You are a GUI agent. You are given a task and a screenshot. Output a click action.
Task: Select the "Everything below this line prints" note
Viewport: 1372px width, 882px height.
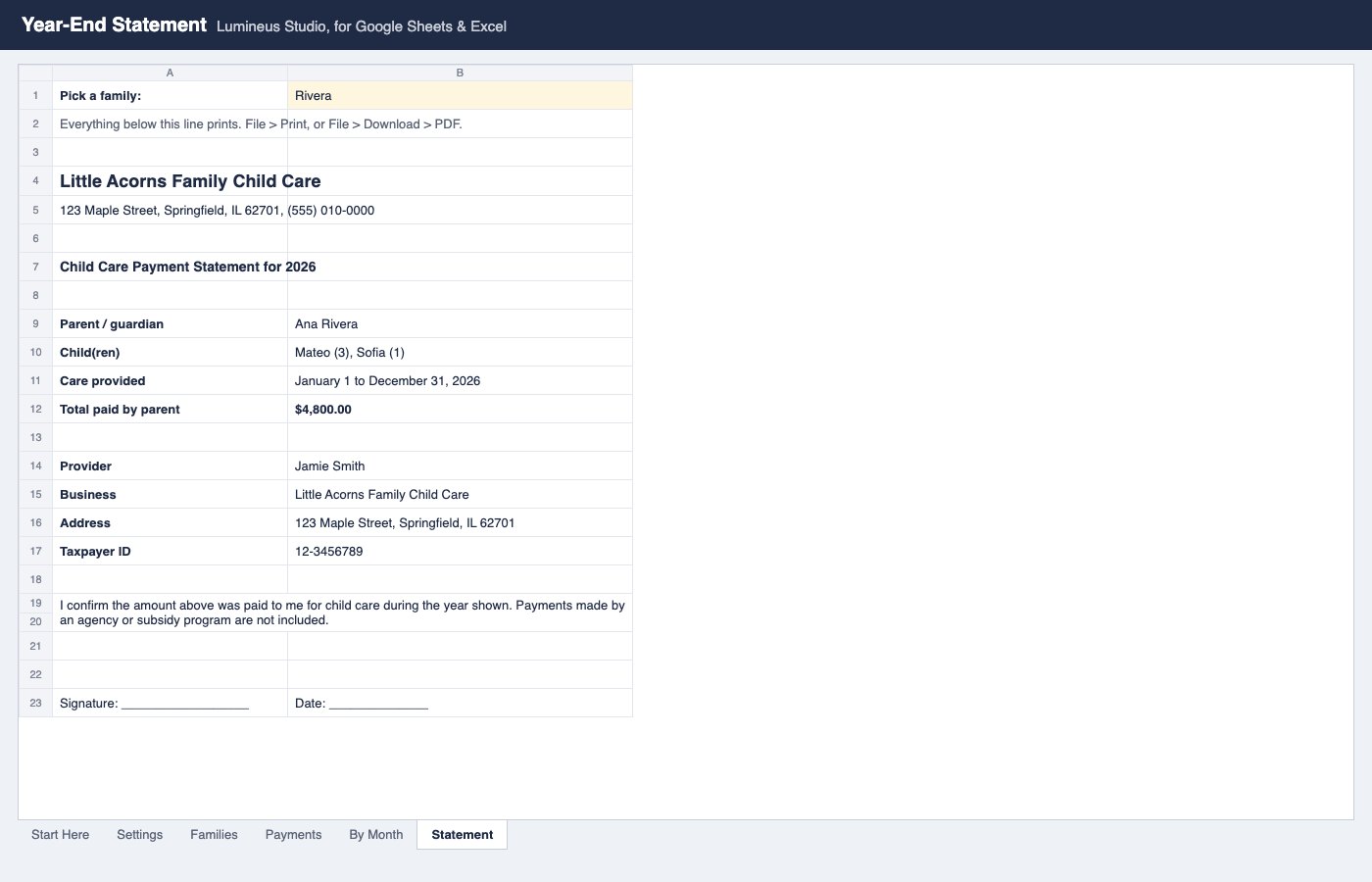(261, 124)
